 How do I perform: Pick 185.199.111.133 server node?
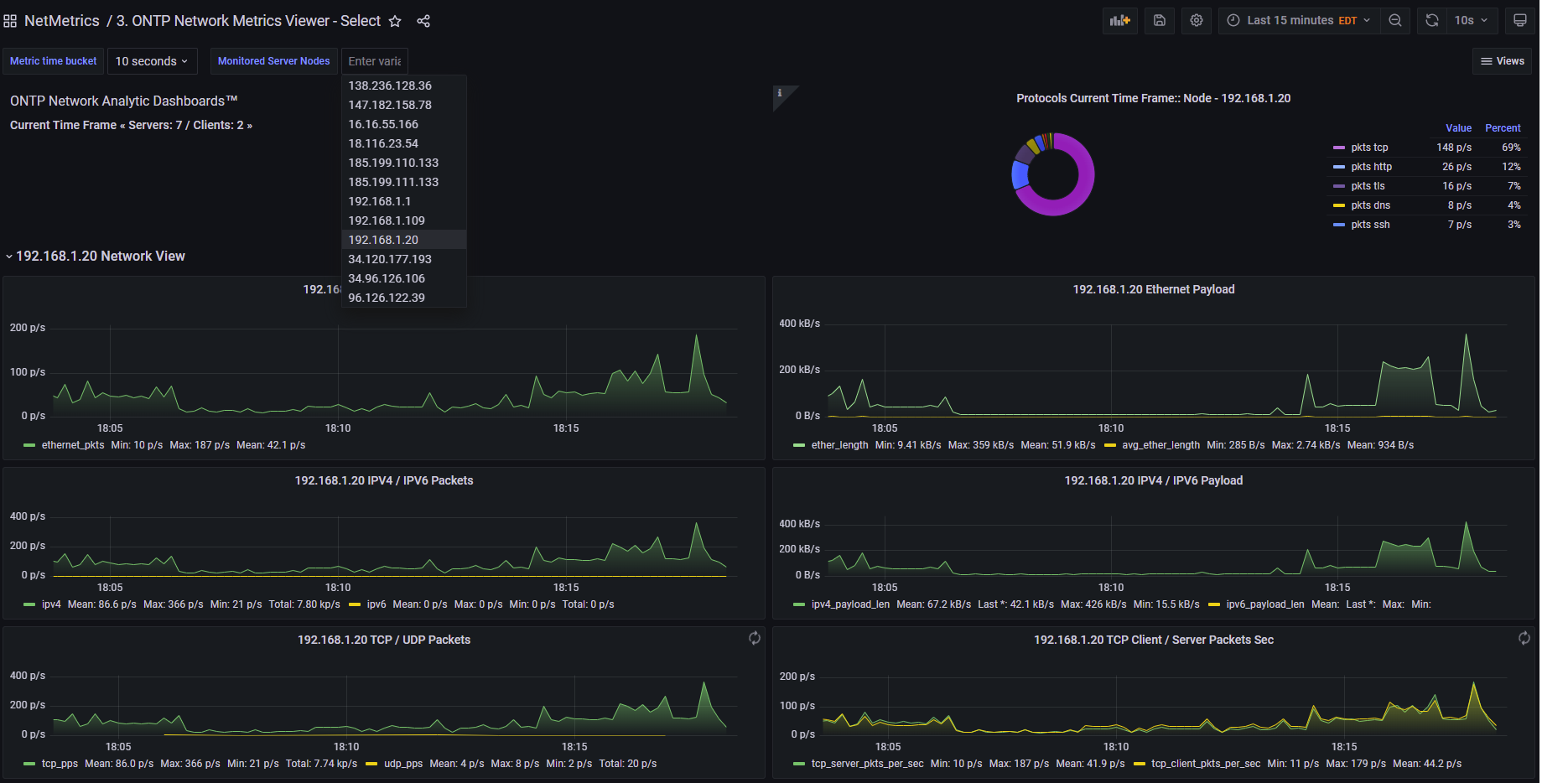coord(404,182)
